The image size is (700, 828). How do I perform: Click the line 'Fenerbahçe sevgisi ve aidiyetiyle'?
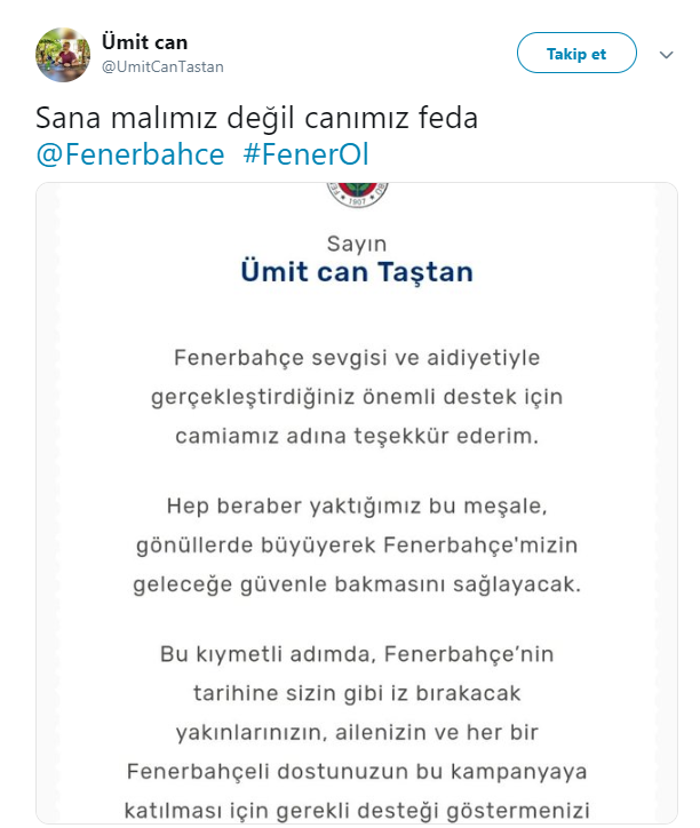point(356,357)
